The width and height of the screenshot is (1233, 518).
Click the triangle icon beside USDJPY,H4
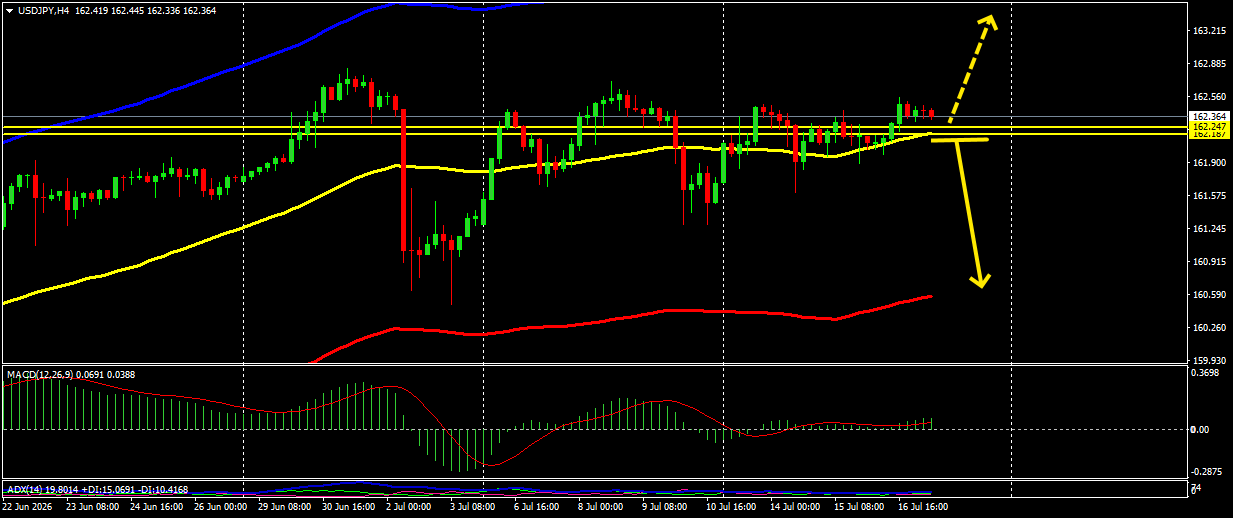[9, 10]
